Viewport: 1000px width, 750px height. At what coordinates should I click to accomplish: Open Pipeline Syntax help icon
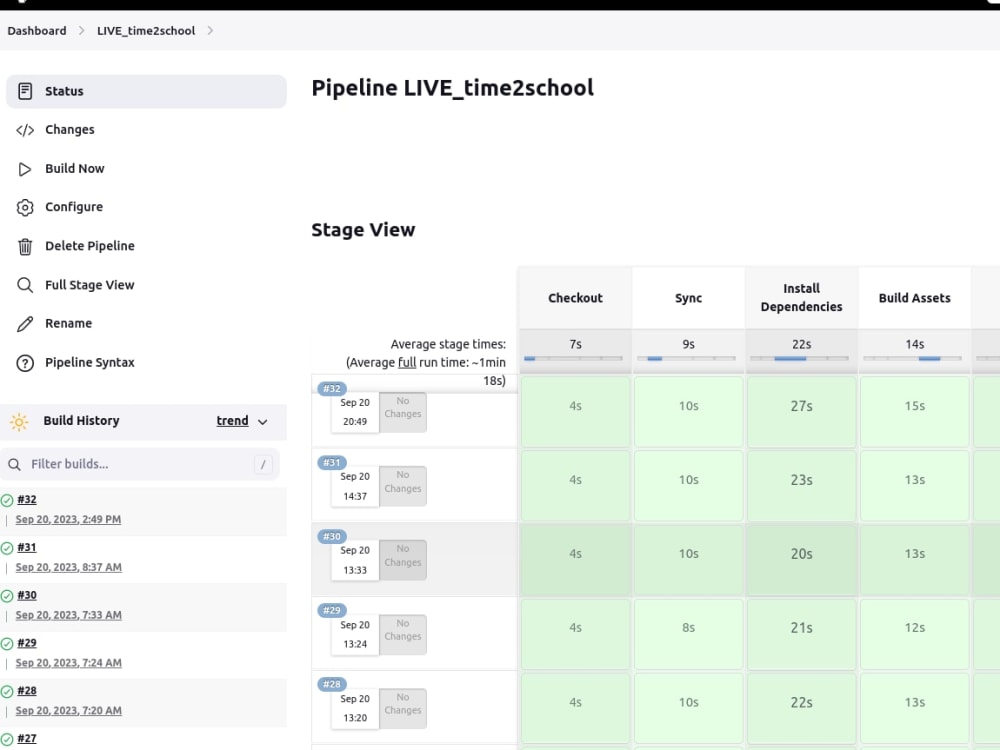pos(24,362)
